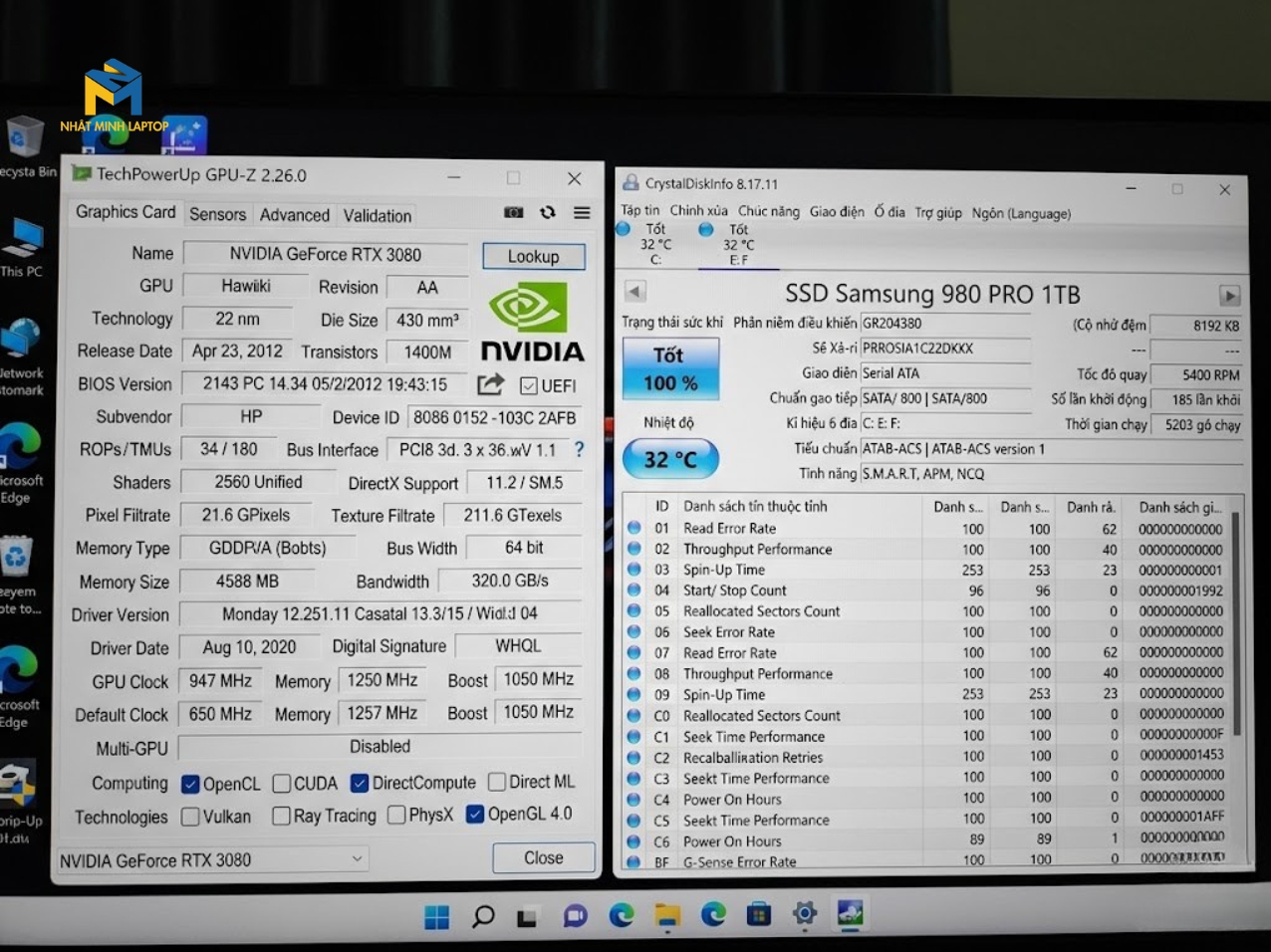
Task: Click the BIOS export share icon
Action: 490,384
